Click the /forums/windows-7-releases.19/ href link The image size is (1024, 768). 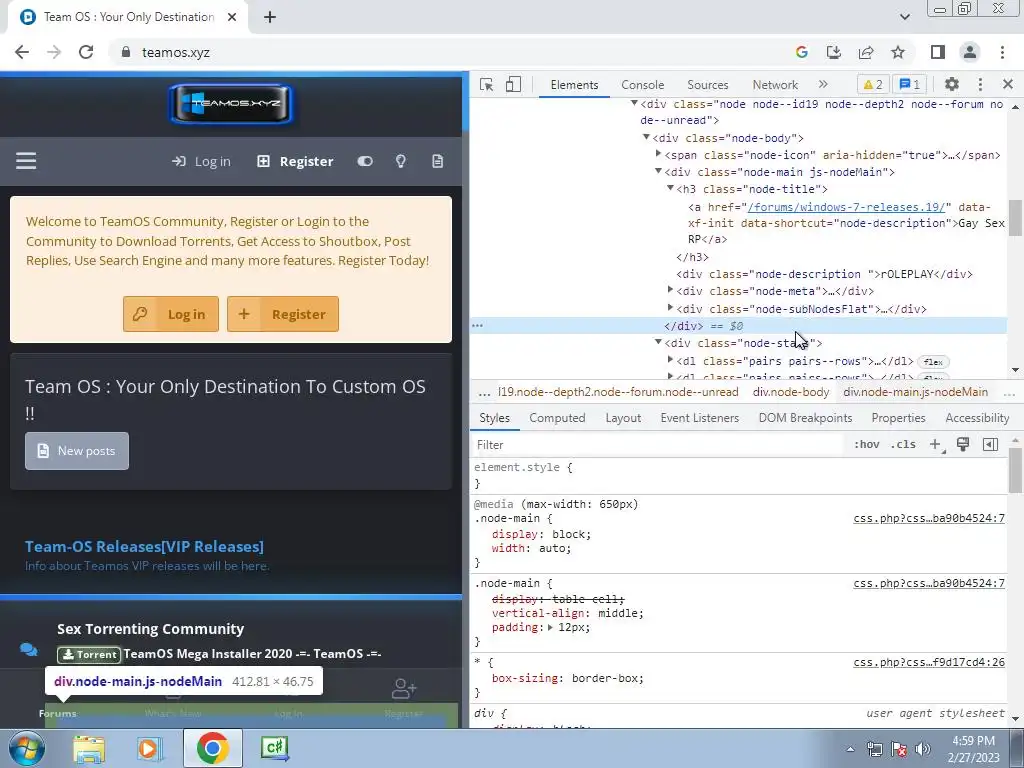[846, 206]
